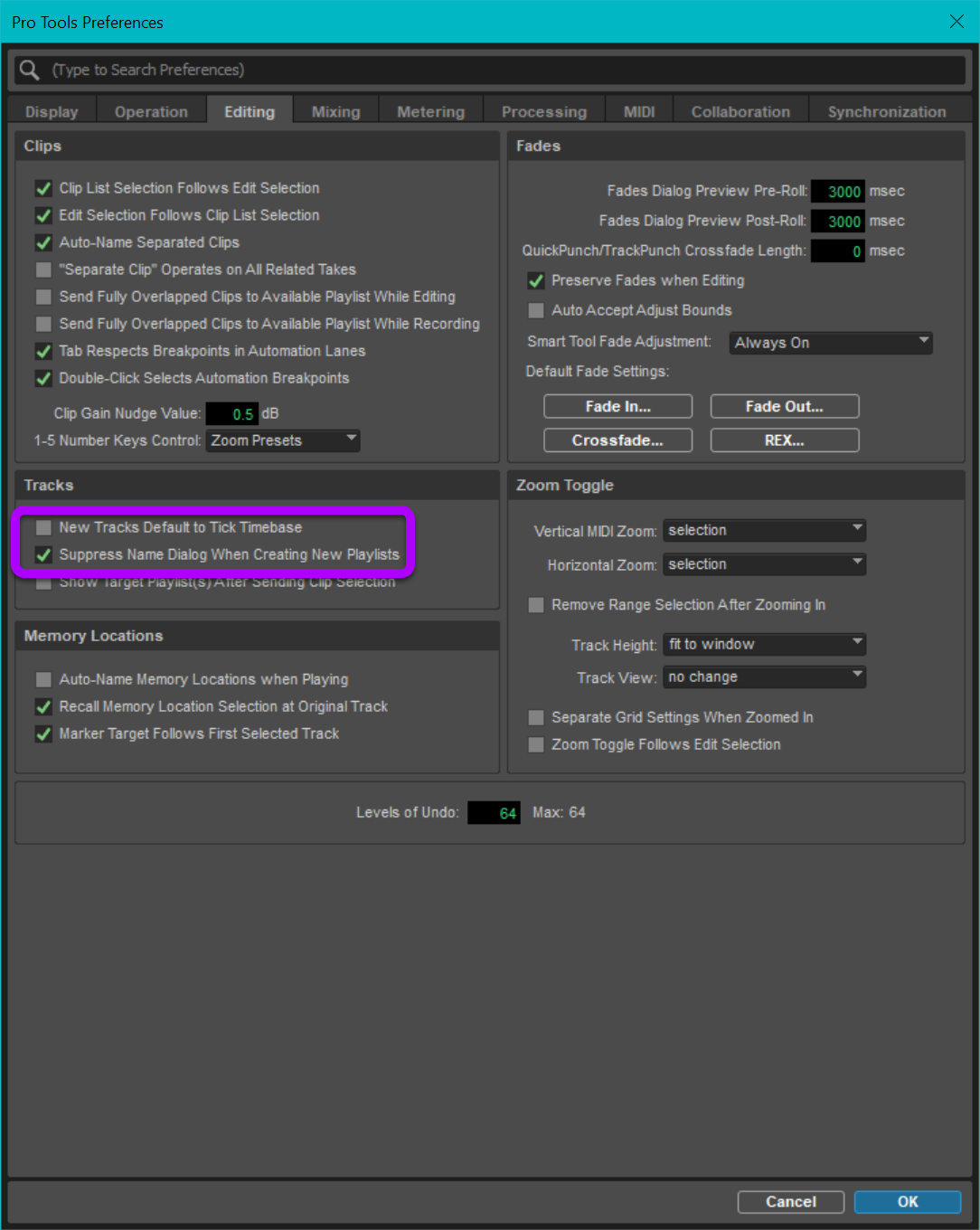Enable New Tracks Default to Tick Timebase
The image size is (980, 1230).
point(43,527)
